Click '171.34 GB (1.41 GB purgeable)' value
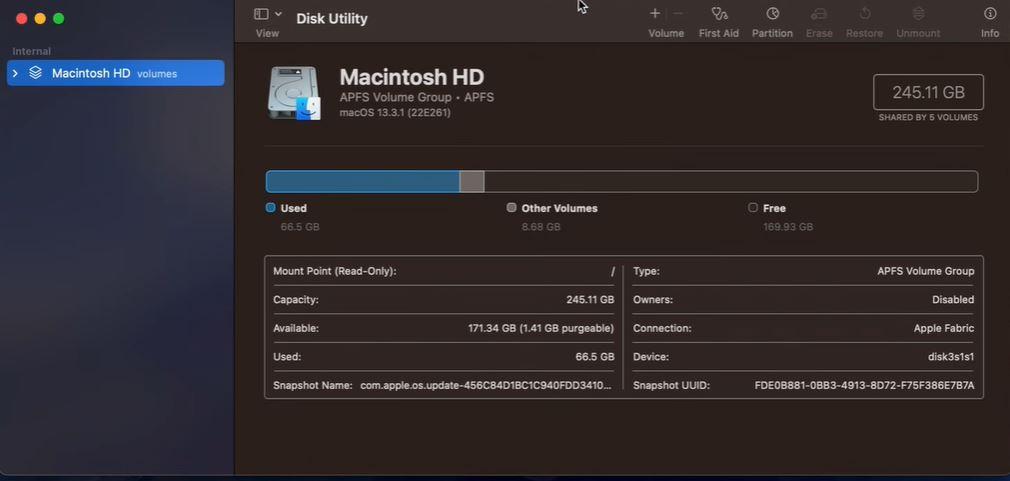This screenshot has width=1010, height=481. [x=541, y=328]
